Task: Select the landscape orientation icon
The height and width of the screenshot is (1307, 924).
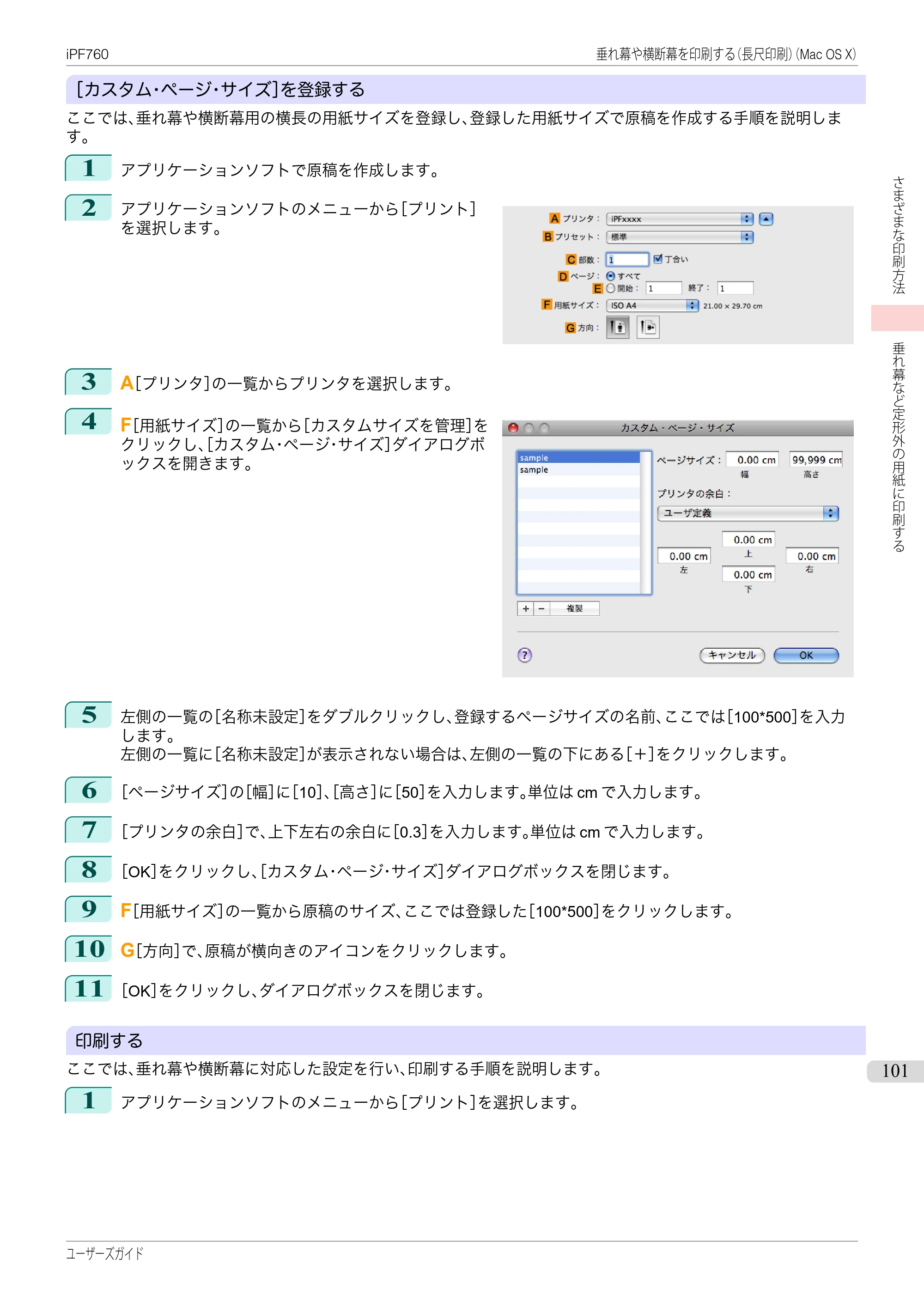Action: click(x=648, y=328)
